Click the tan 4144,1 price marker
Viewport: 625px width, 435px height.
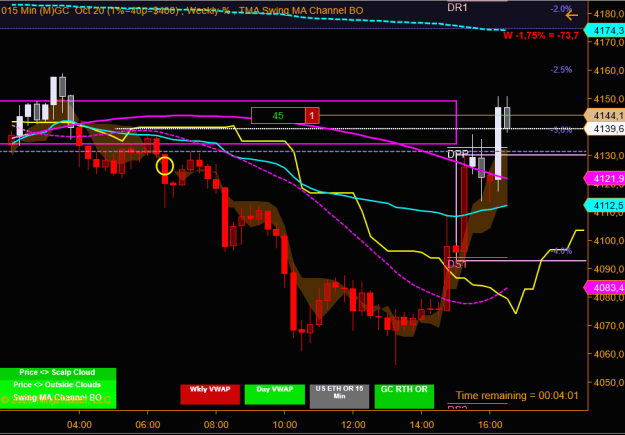[x=605, y=116]
